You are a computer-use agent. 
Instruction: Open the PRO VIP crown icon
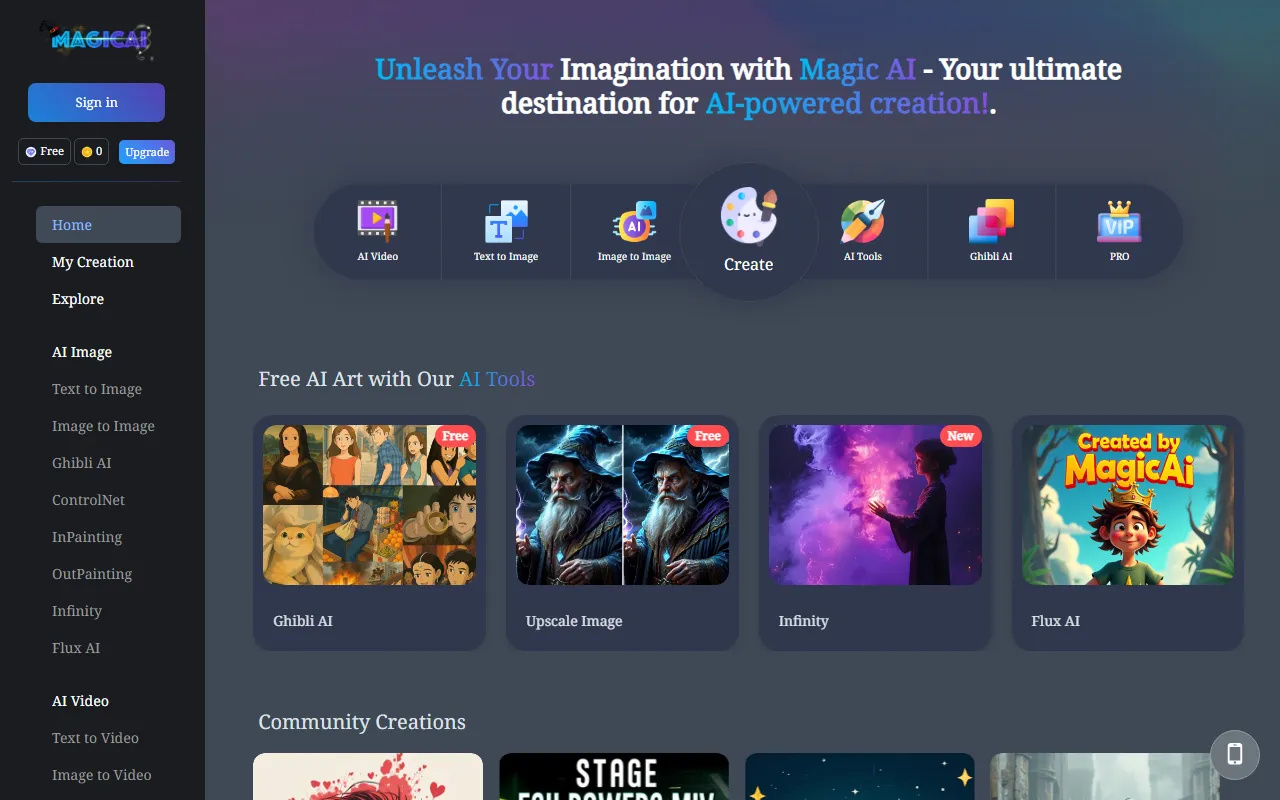tap(1119, 221)
